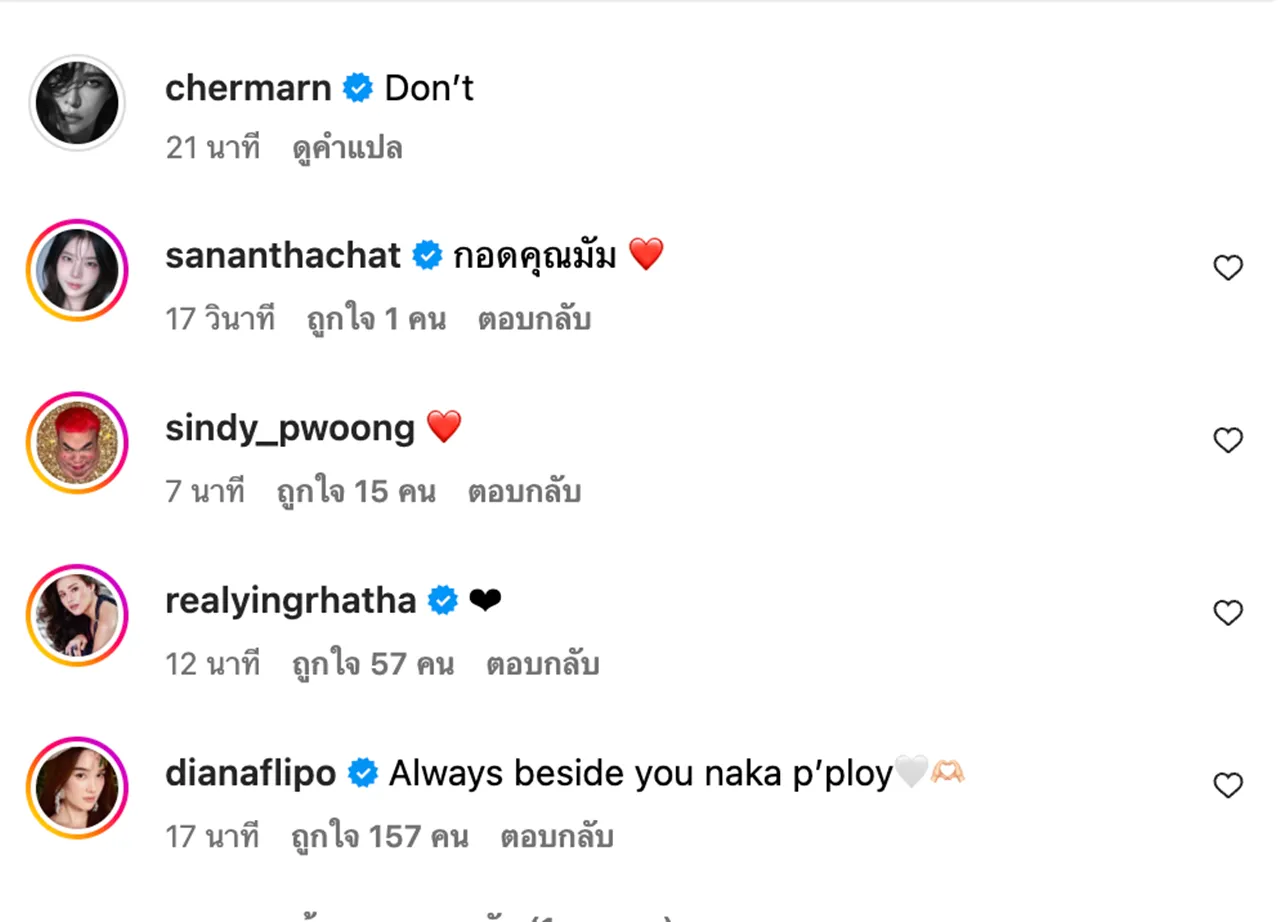Viewport: 1280px width, 922px height.
Task: Click the 17 วินาที timestamp
Action: (221, 318)
